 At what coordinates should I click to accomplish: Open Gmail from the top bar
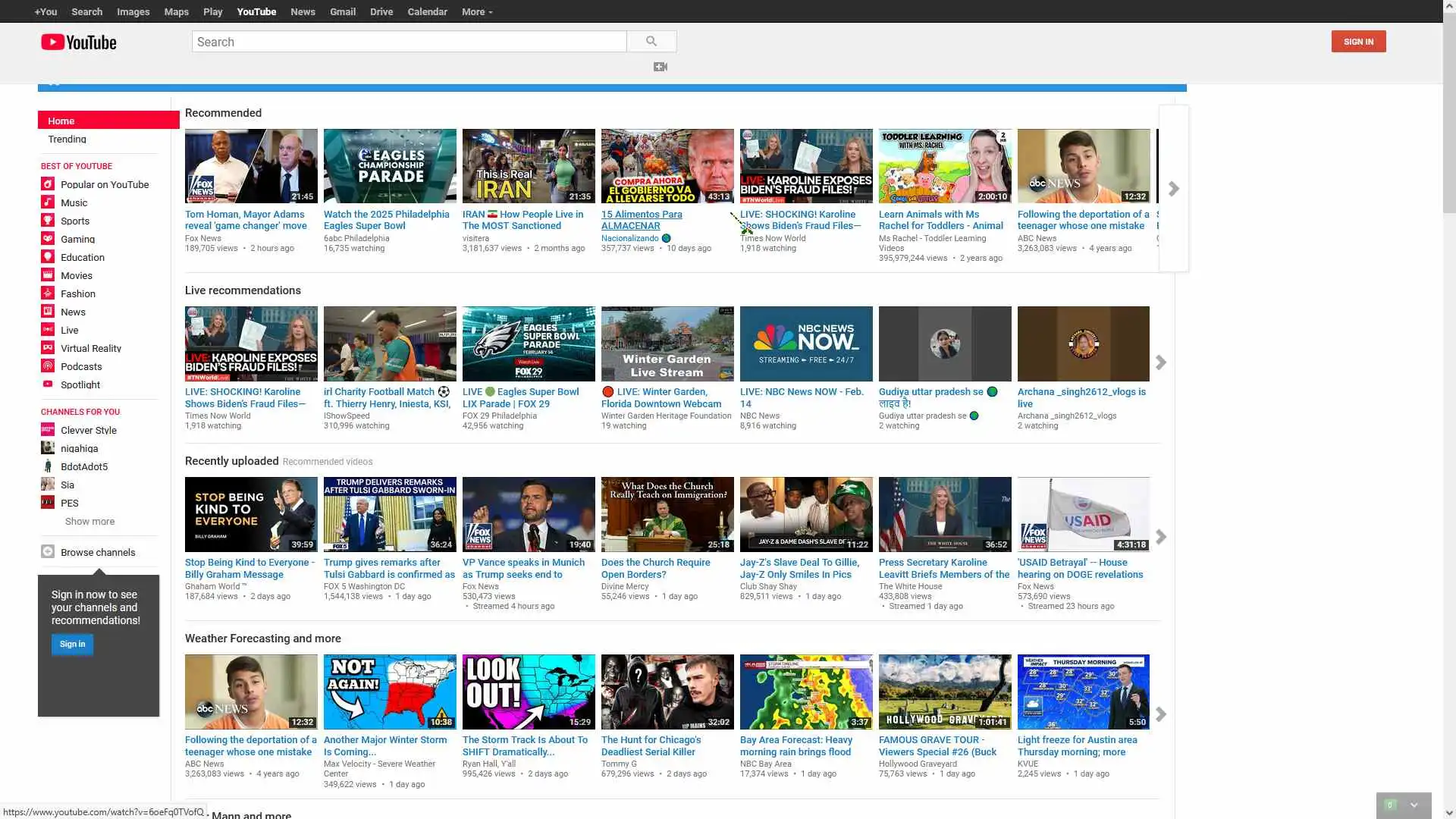(x=343, y=11)
